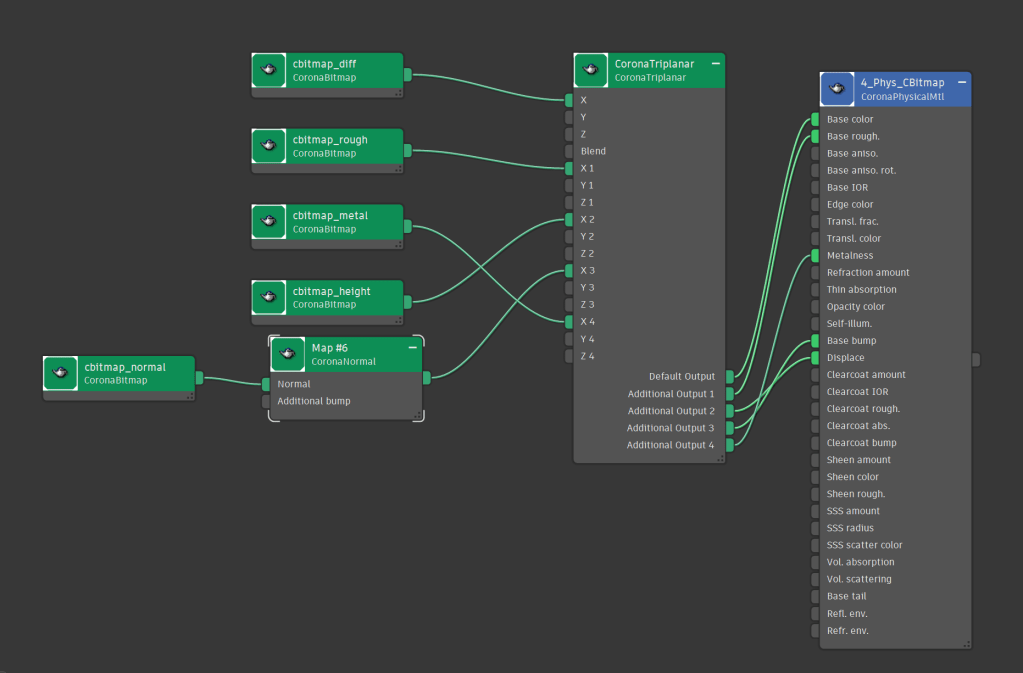Collapse the CoronaTriplanar node with minus button
Image resolution: width=1023 pixels, height=673 pixels.
716,63
